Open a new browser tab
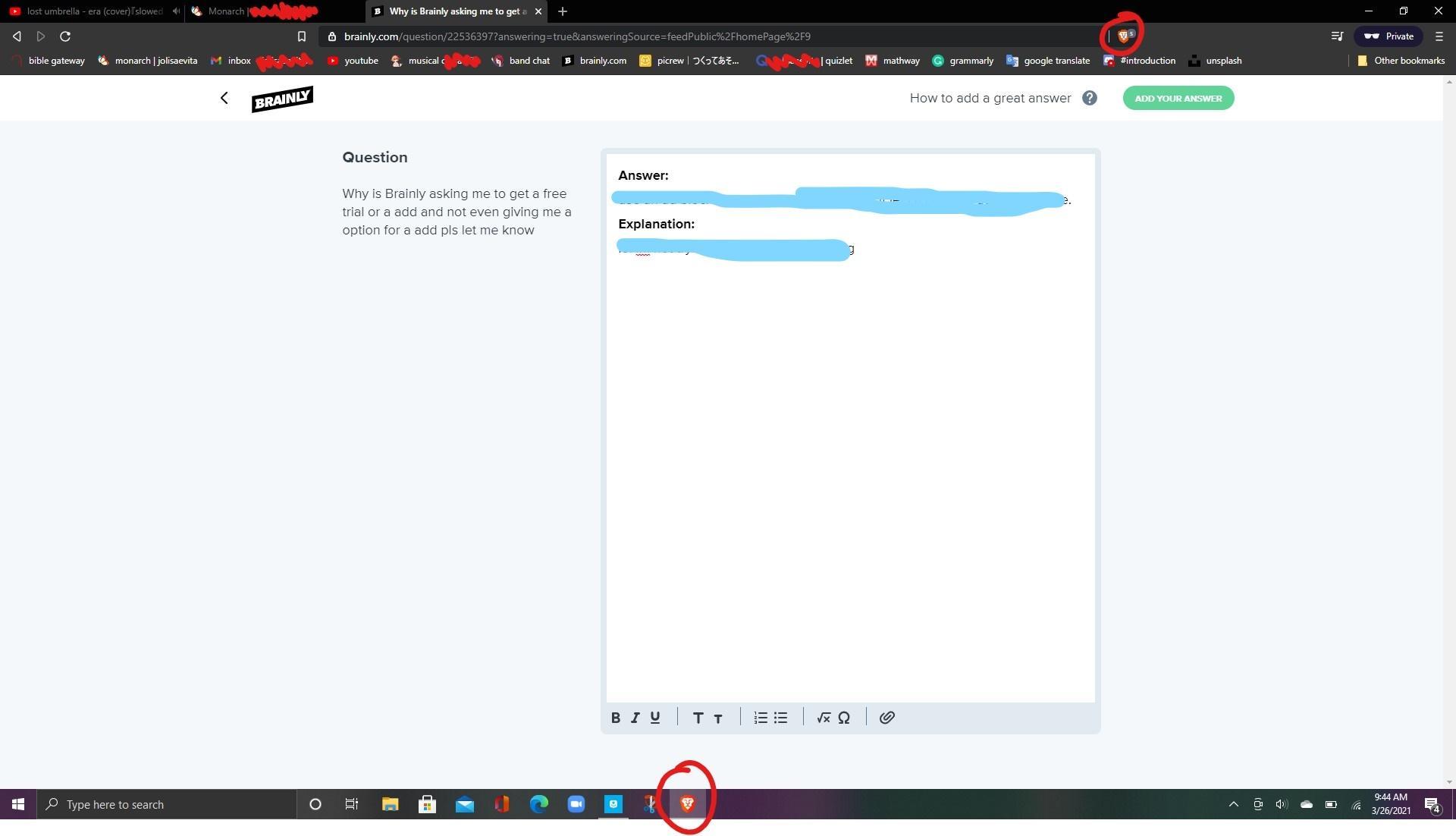 tap(563, 11)
